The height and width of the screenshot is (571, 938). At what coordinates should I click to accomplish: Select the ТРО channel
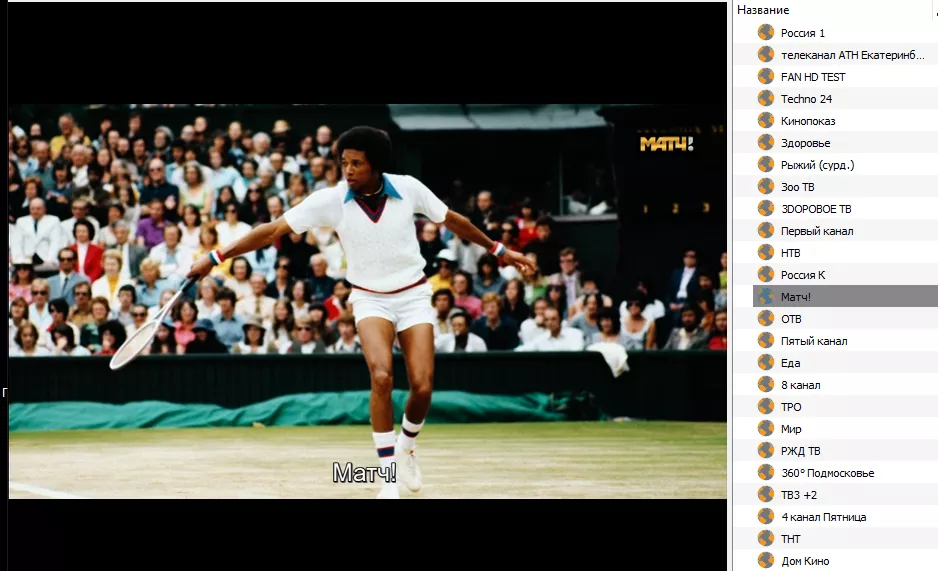[x=791, y=407]
